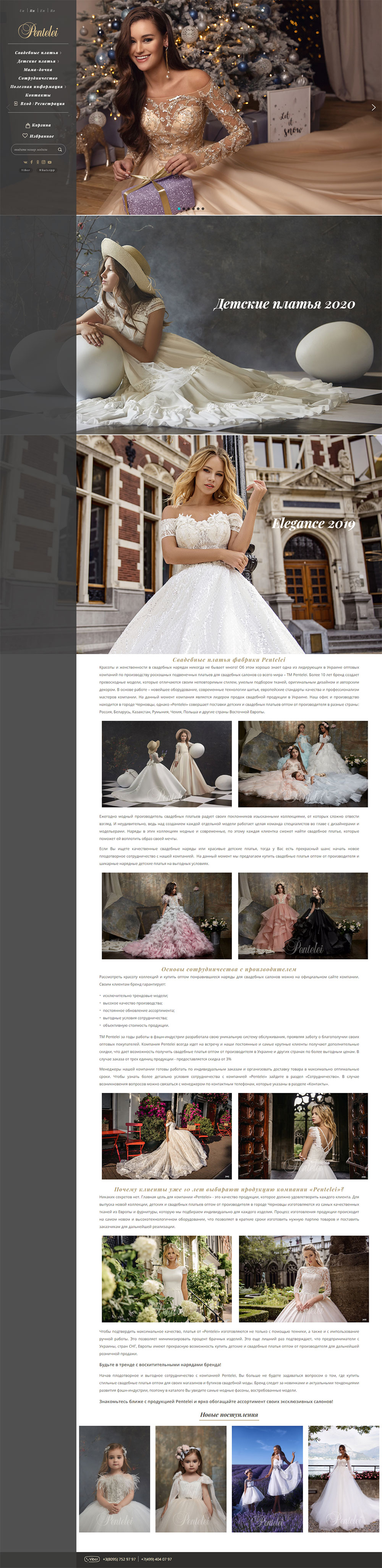Image resolution: width=382 pixels, height=1568 pixels.
Task: Open photo of pink and black girls' dresses
Action: [x=303, y=915]
